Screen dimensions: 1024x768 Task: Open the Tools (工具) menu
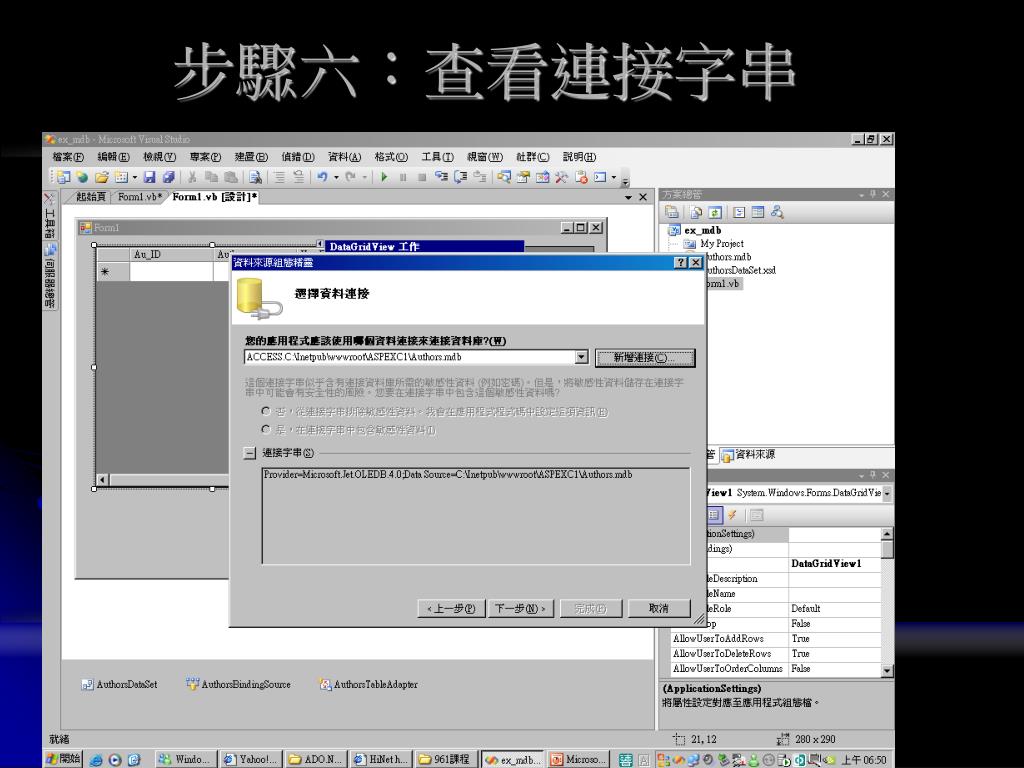[437, 157]
